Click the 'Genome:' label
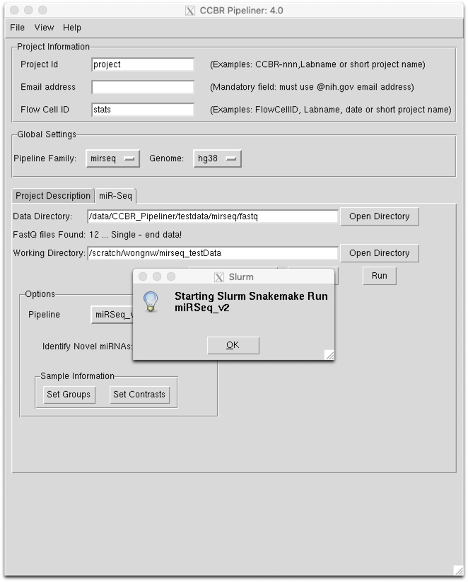Screen dimensions: 468x582 coord(166,158)
